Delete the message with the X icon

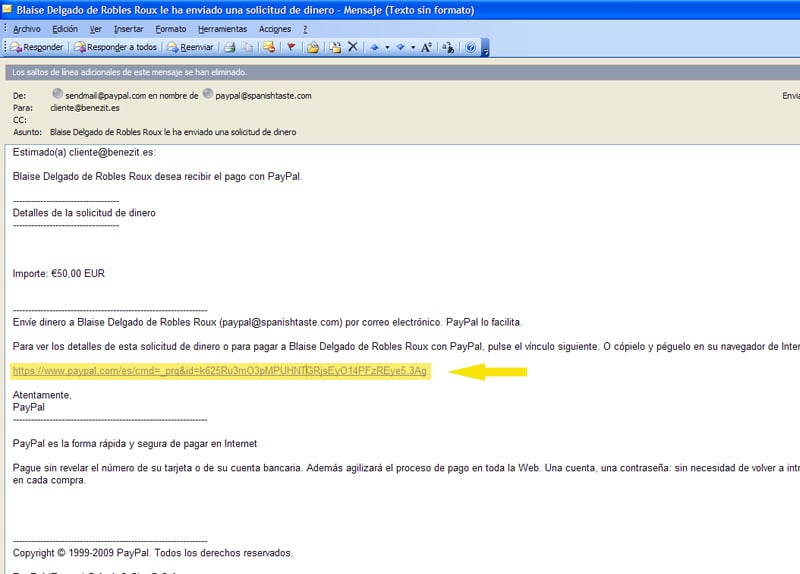click(353, 47)
